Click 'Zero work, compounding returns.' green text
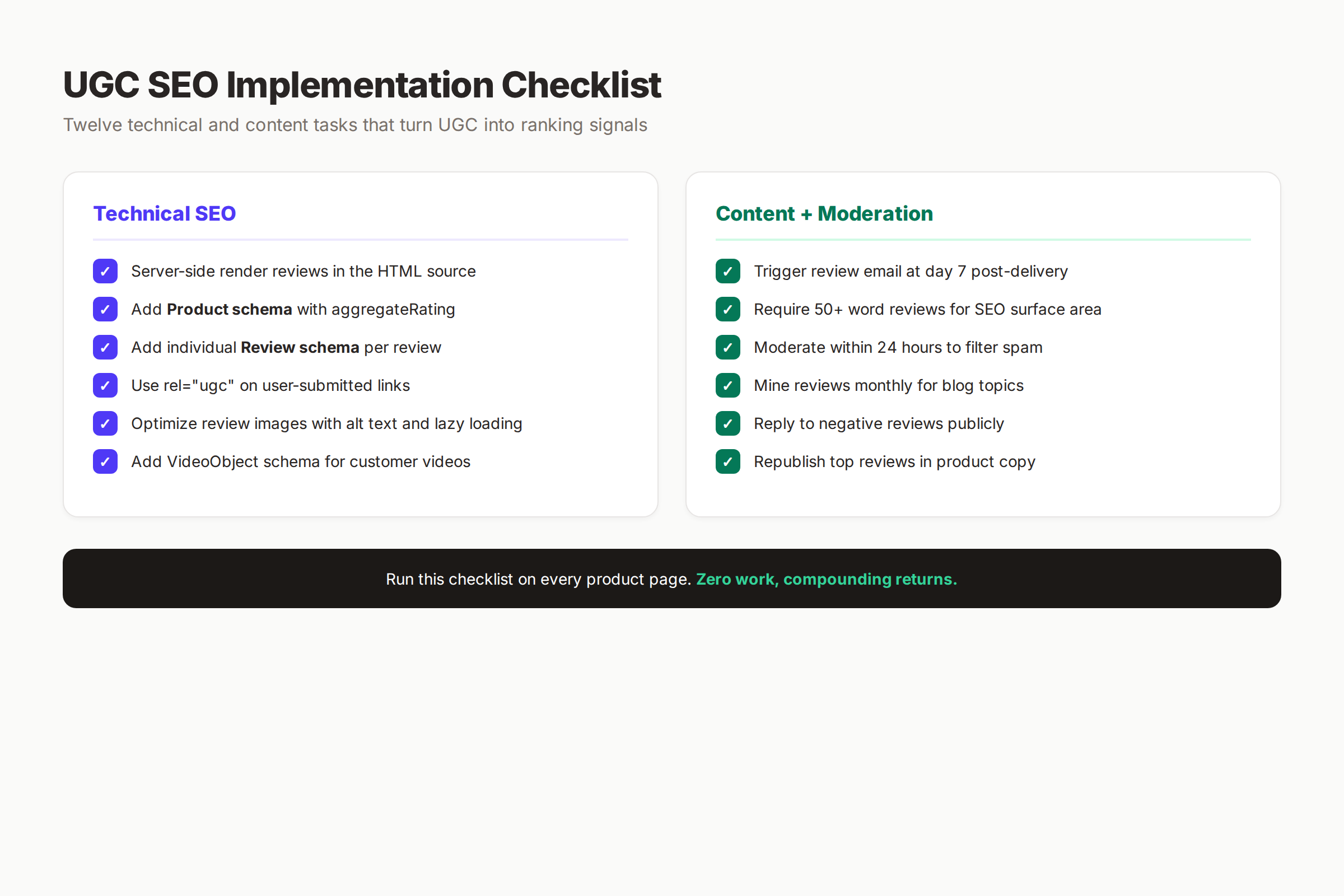This screenshot has width=1344, height=896. pyautogui.click(x=827, y=580)
